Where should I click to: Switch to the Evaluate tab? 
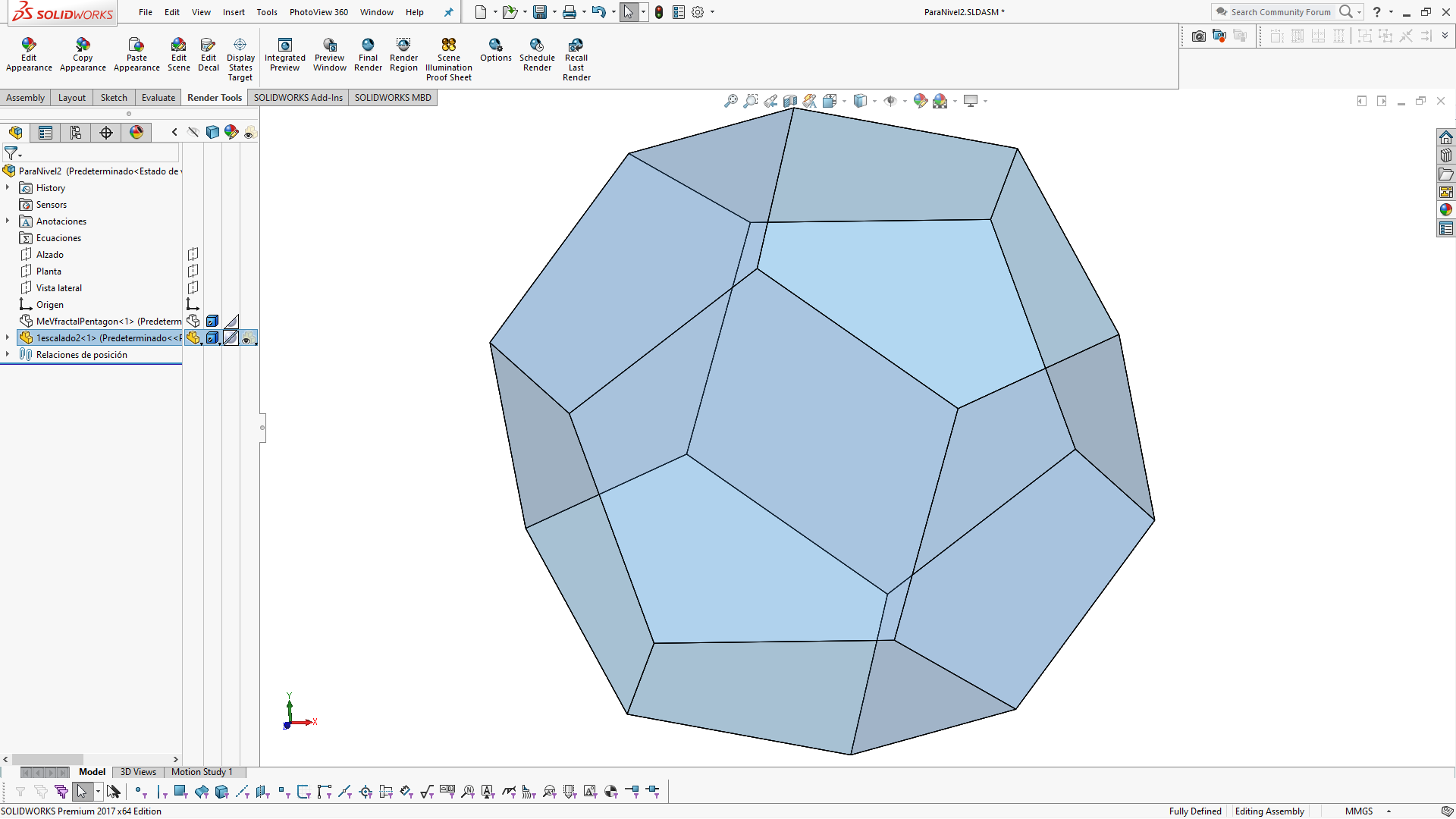(x=158, y=98)
